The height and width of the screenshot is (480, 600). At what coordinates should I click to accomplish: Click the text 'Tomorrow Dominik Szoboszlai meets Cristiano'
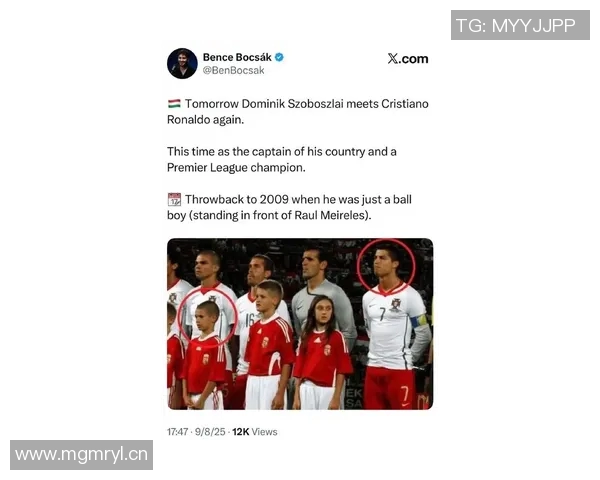click(x=307, y=104)
